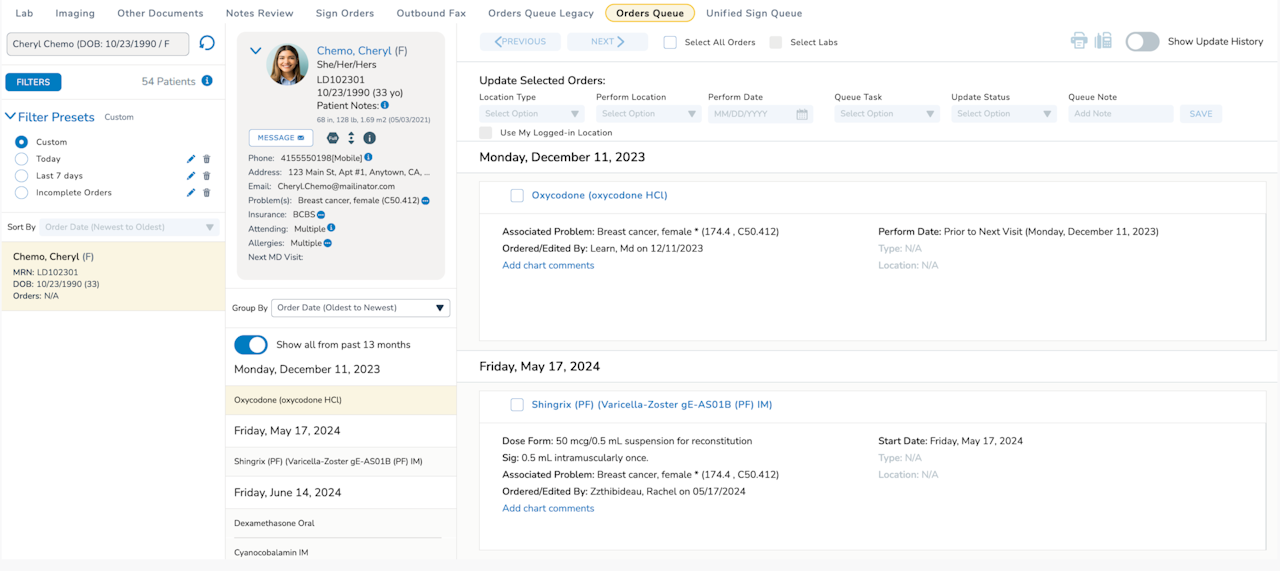
Task: Open the Update Status dropdown
Action: pyautogui.click(x=1003, y=114)
